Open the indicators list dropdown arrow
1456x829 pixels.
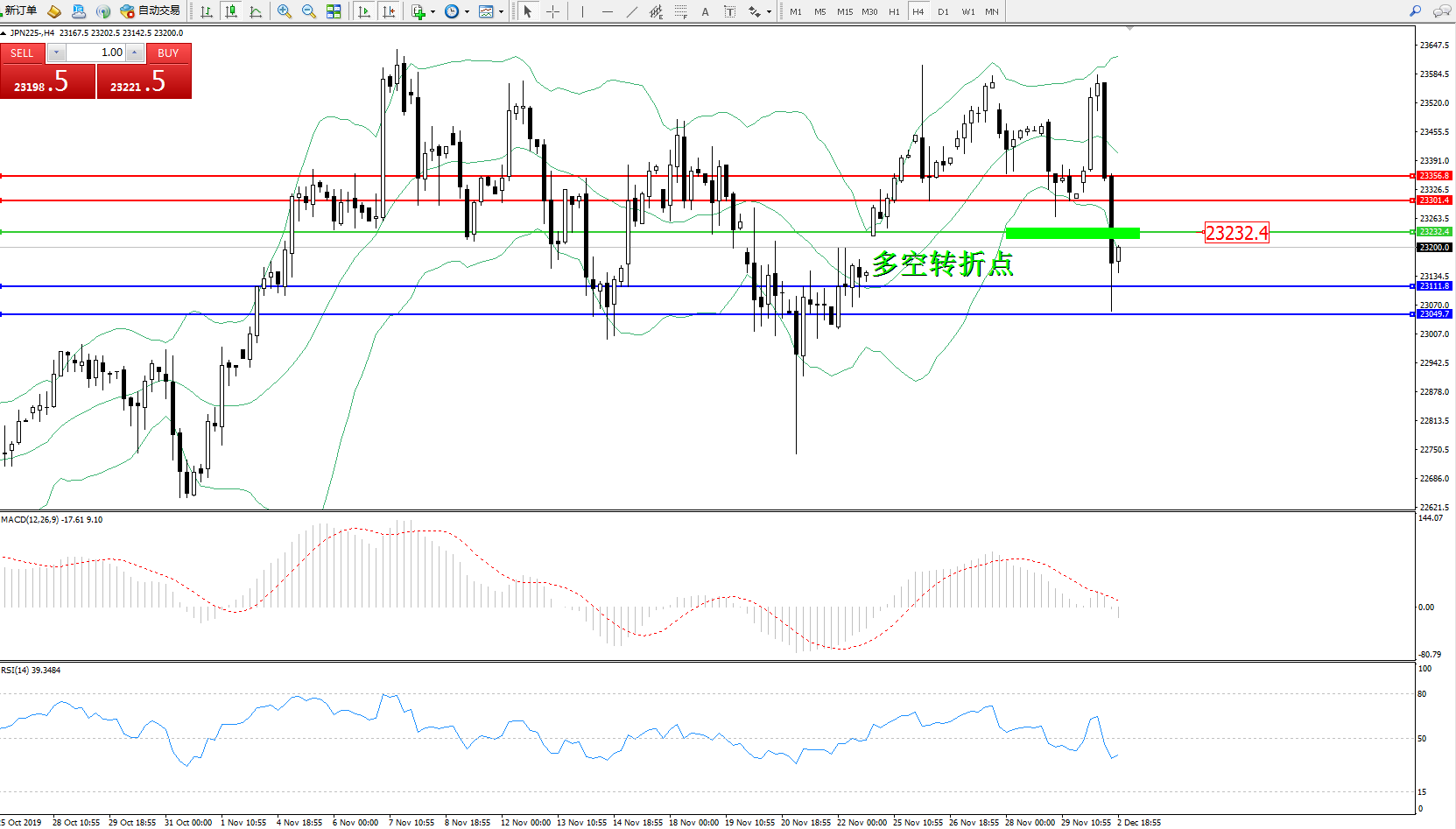click(x=433, y=12)
